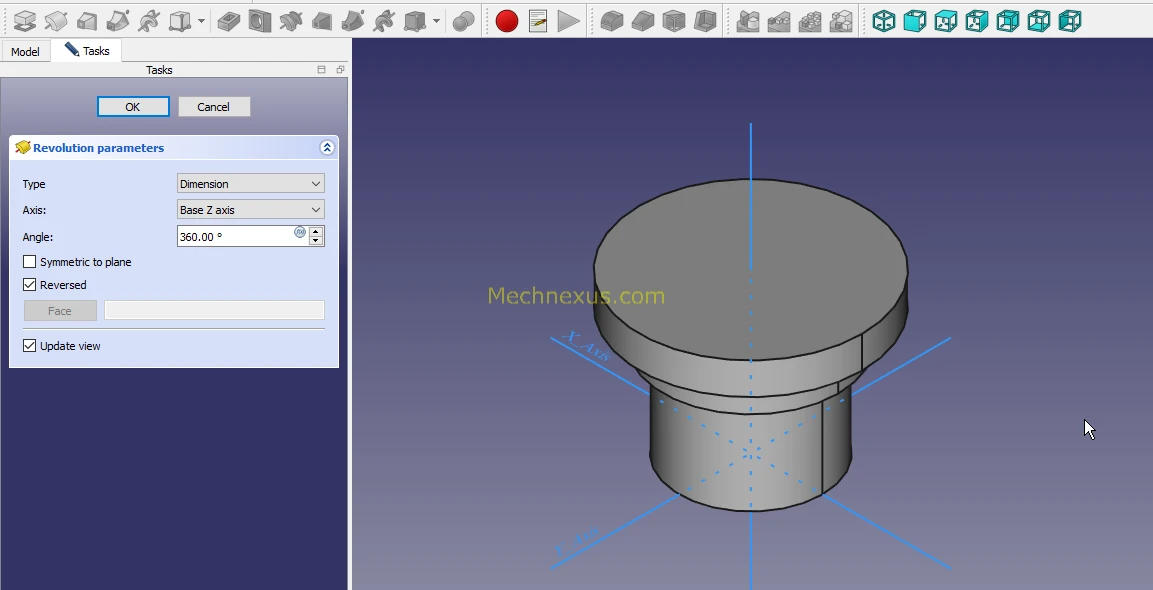
Task: Click the Boolean operation icon
Action: tap(463, 21)
